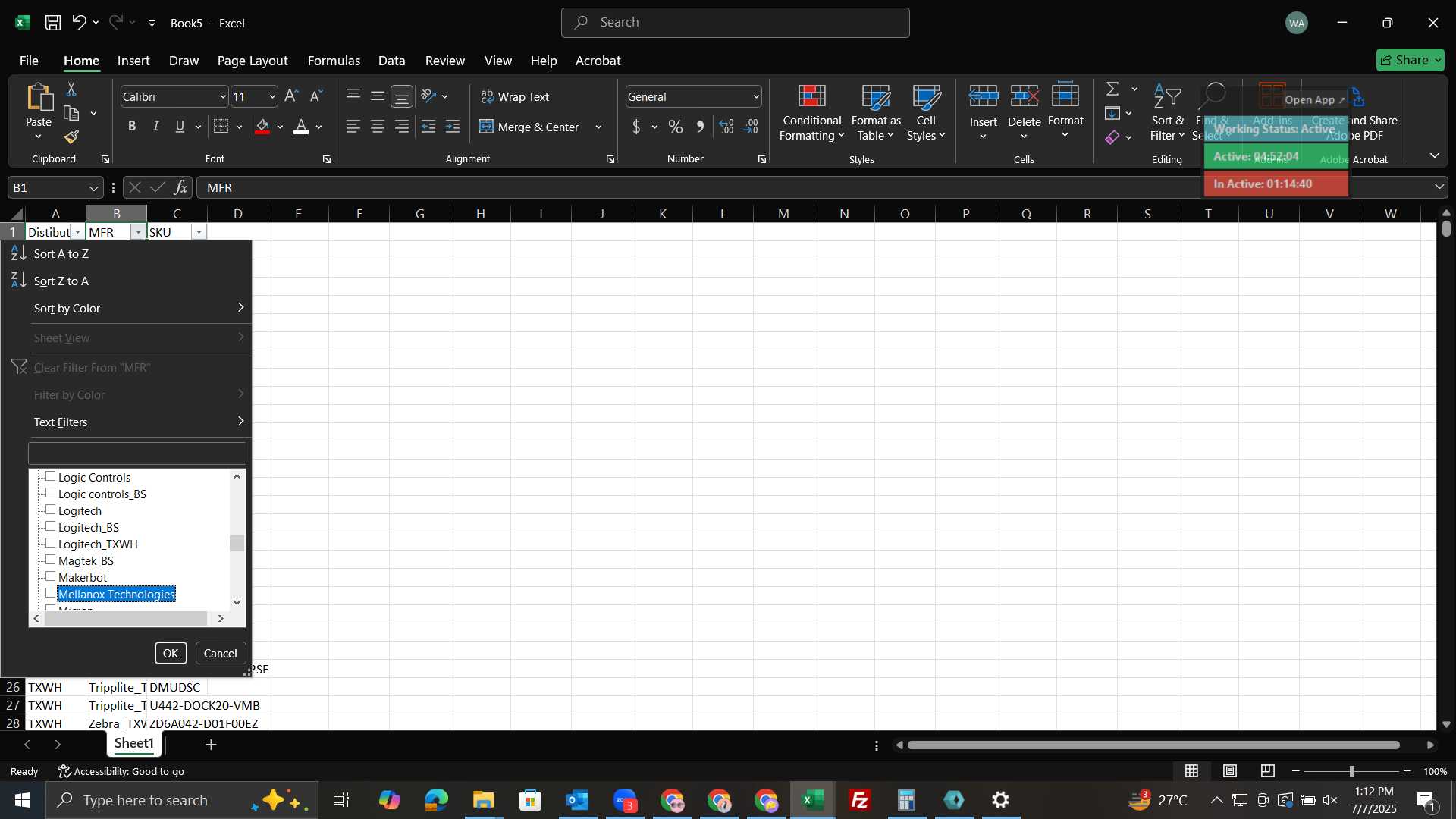
Task: Open the Distibut column filter dropdown
Action: click(77, 232)
